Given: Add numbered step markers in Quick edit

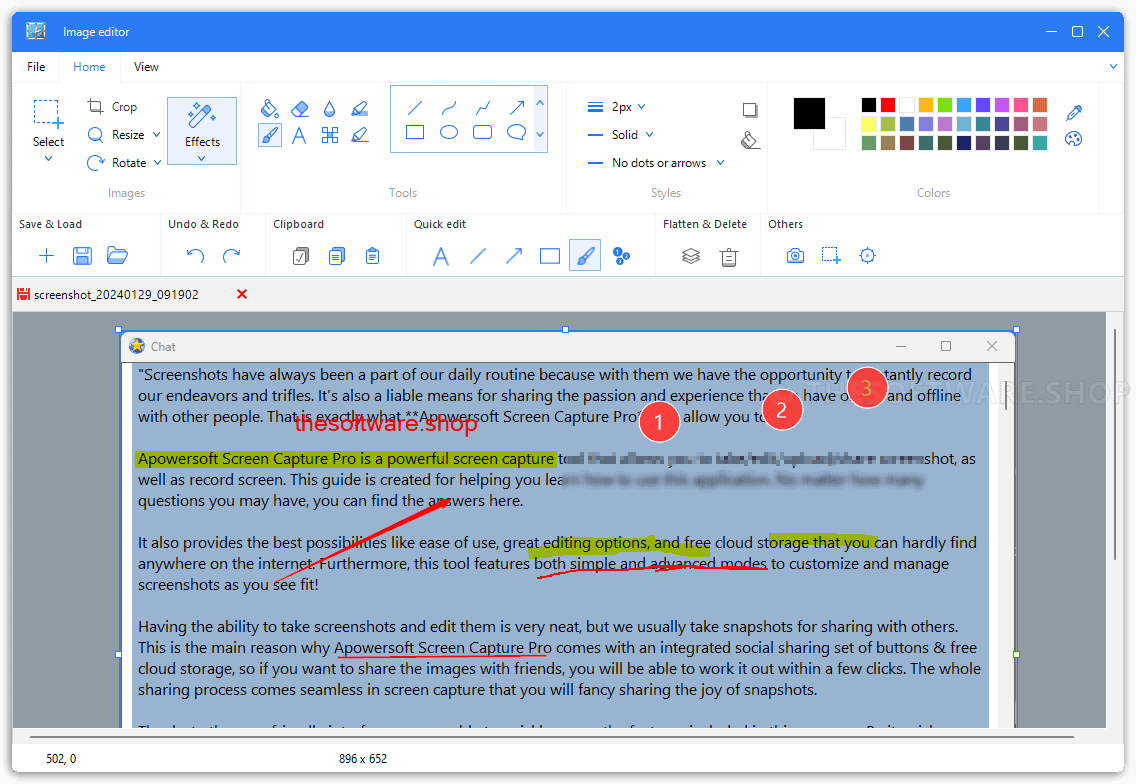Looking at the screenshot, I should 622,256.
